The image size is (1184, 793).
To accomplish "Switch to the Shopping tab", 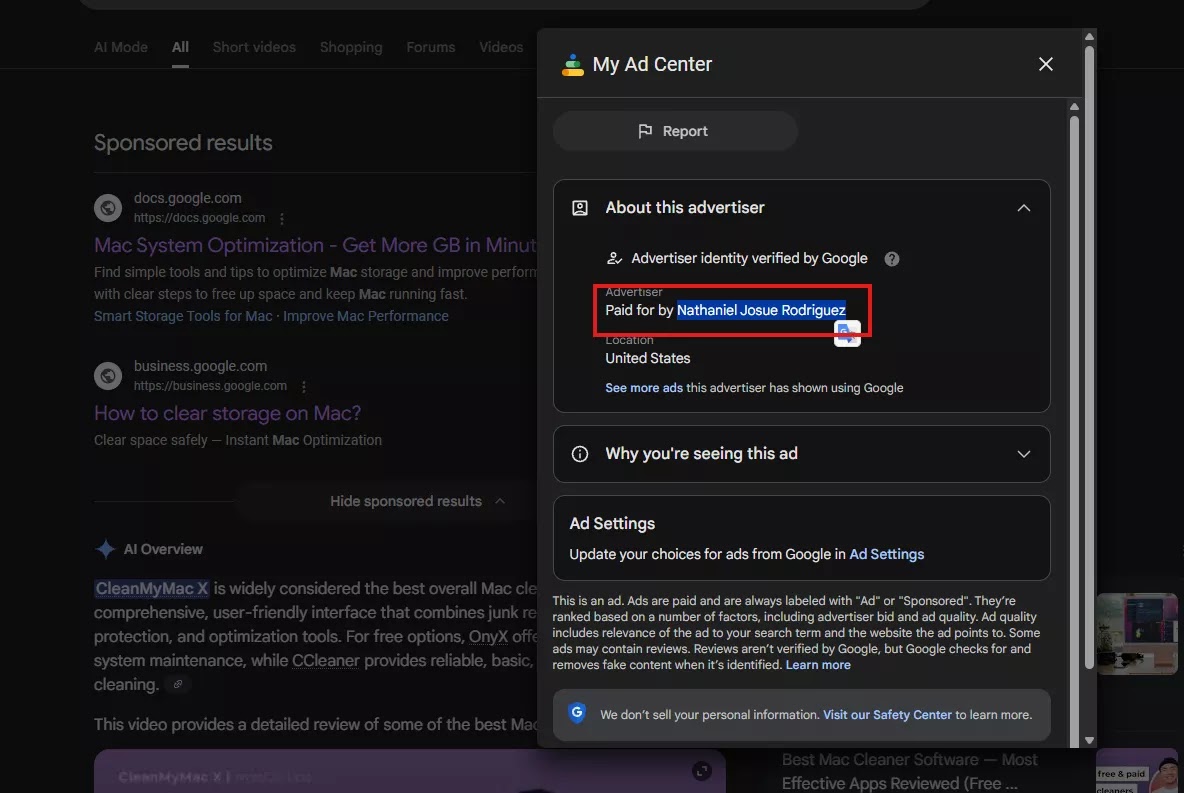I will (351, 46).
